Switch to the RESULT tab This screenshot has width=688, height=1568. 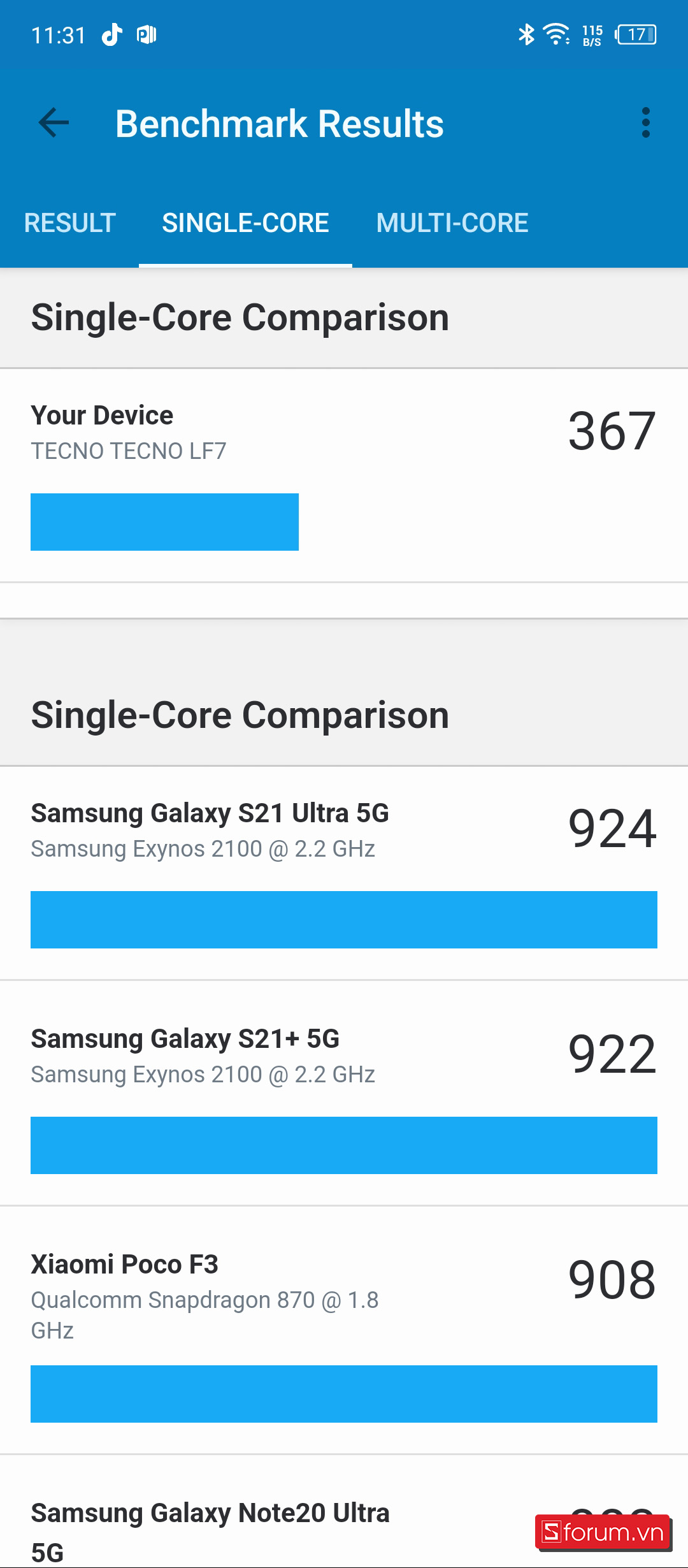point(70,223)
